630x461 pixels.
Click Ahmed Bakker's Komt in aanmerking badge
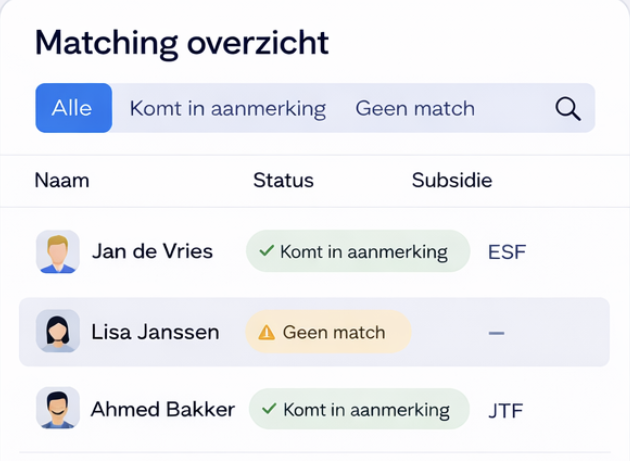[359, 409]
